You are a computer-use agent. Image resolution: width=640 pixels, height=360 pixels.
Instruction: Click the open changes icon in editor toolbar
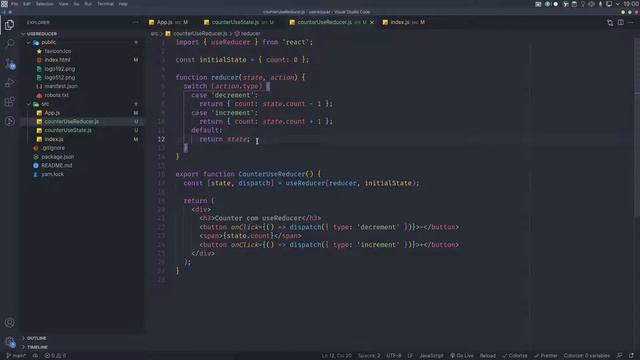pyautogui.click(x=610, y=22)
